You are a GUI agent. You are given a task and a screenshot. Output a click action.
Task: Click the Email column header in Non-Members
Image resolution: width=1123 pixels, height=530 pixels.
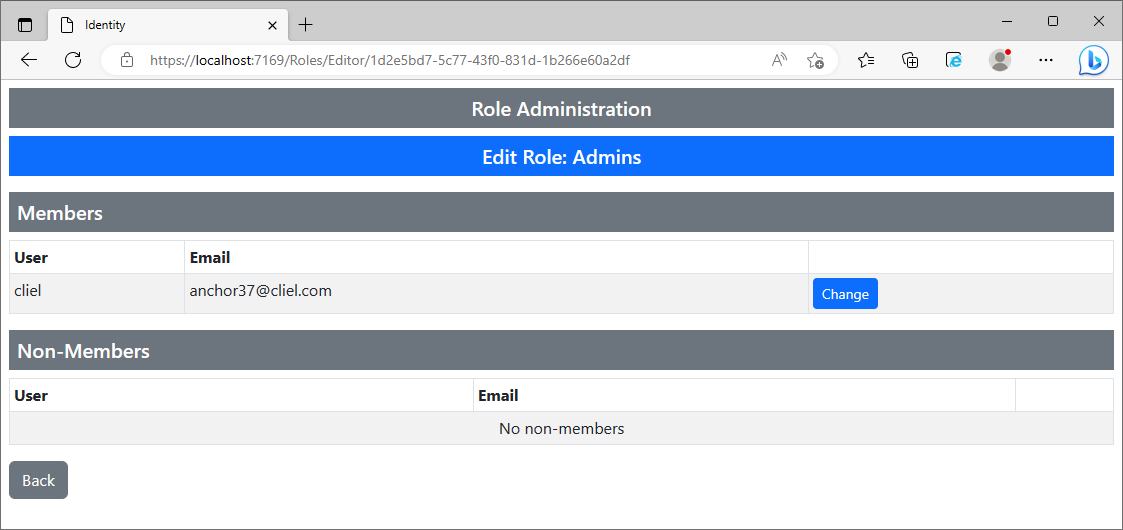point(744,395)
